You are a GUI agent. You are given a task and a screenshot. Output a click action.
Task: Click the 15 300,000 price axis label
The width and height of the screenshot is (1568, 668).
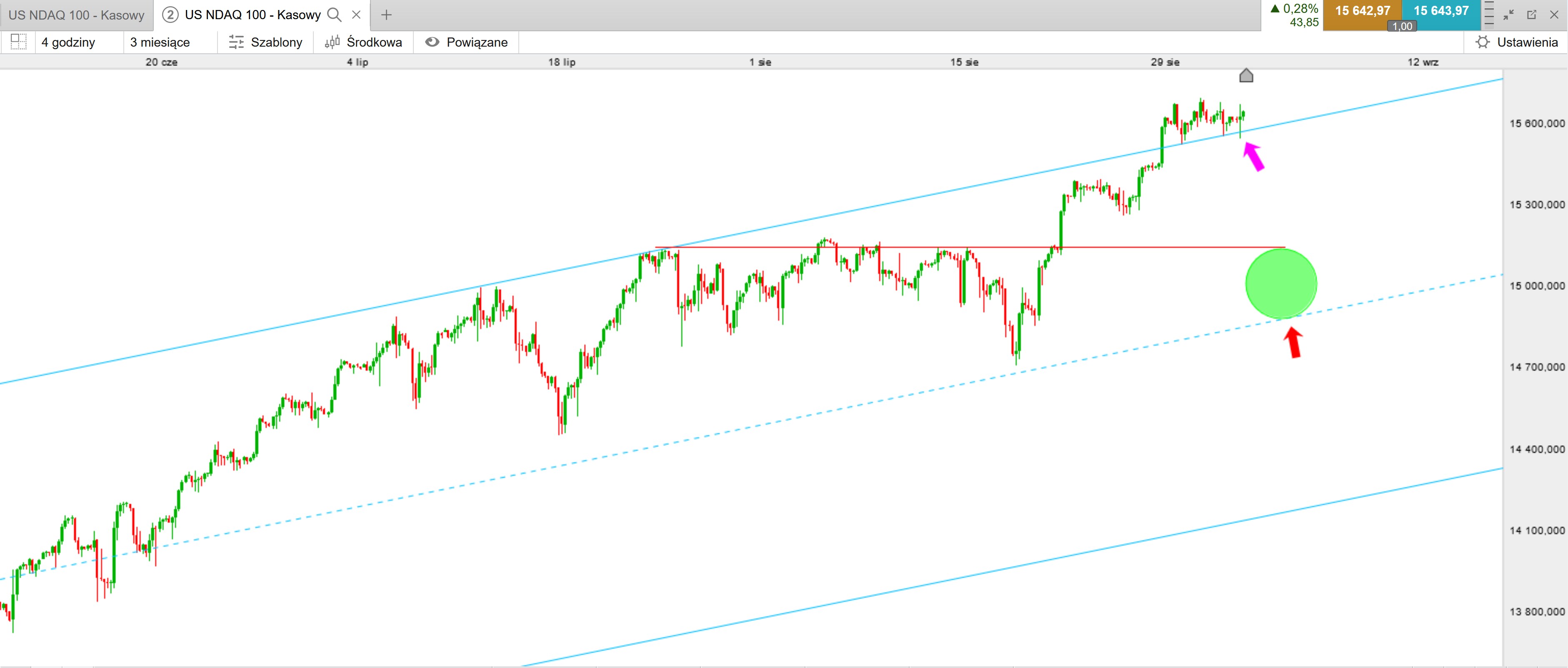(1536, 204)
